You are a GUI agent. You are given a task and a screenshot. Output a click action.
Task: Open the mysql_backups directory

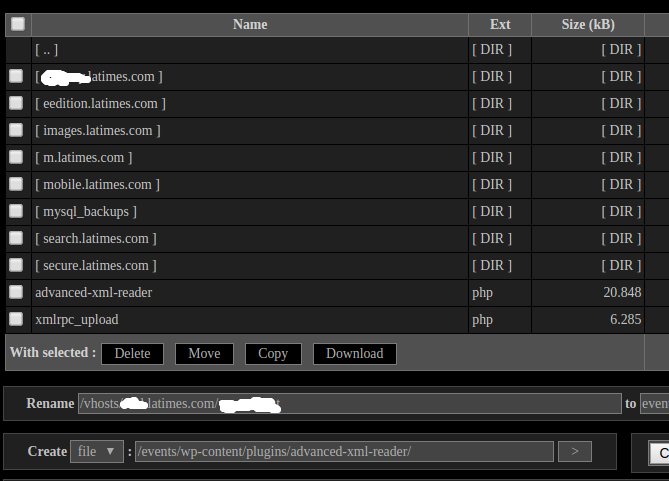click(x=86, y=212)
